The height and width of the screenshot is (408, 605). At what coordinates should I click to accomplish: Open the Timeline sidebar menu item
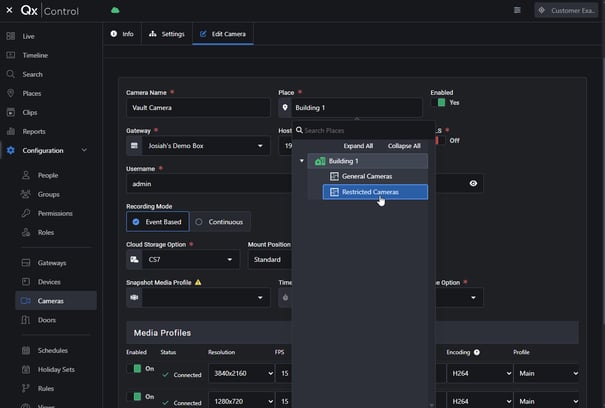click(35, 55)
